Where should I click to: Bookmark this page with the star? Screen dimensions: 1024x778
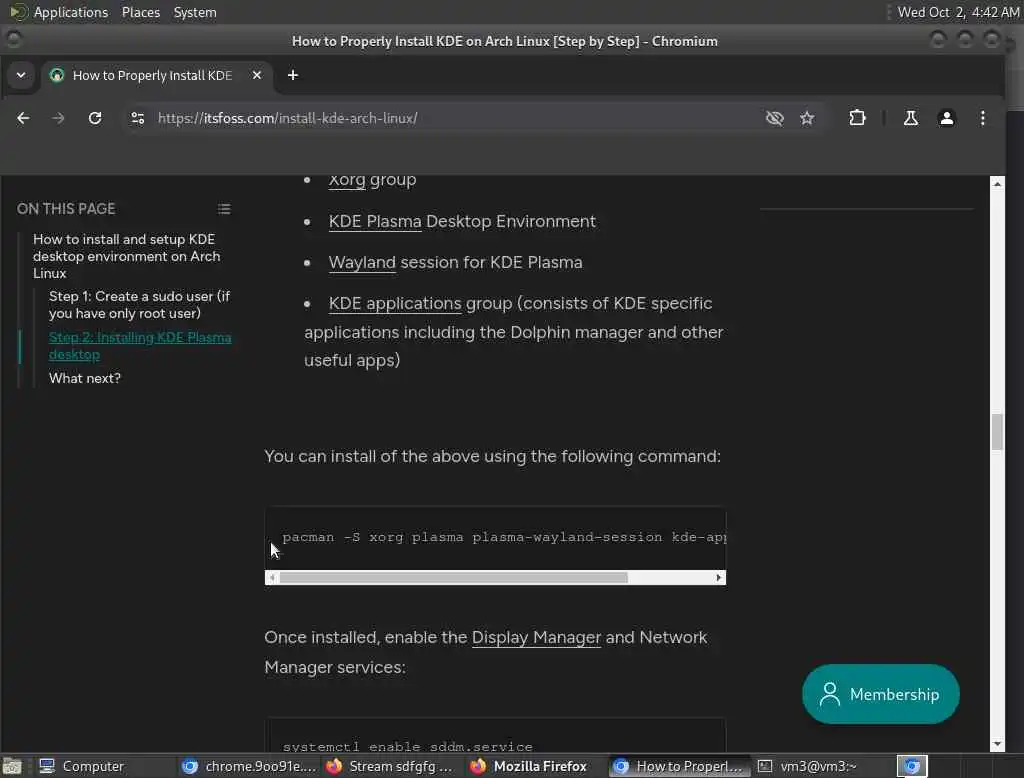click(x=807, y=118)
